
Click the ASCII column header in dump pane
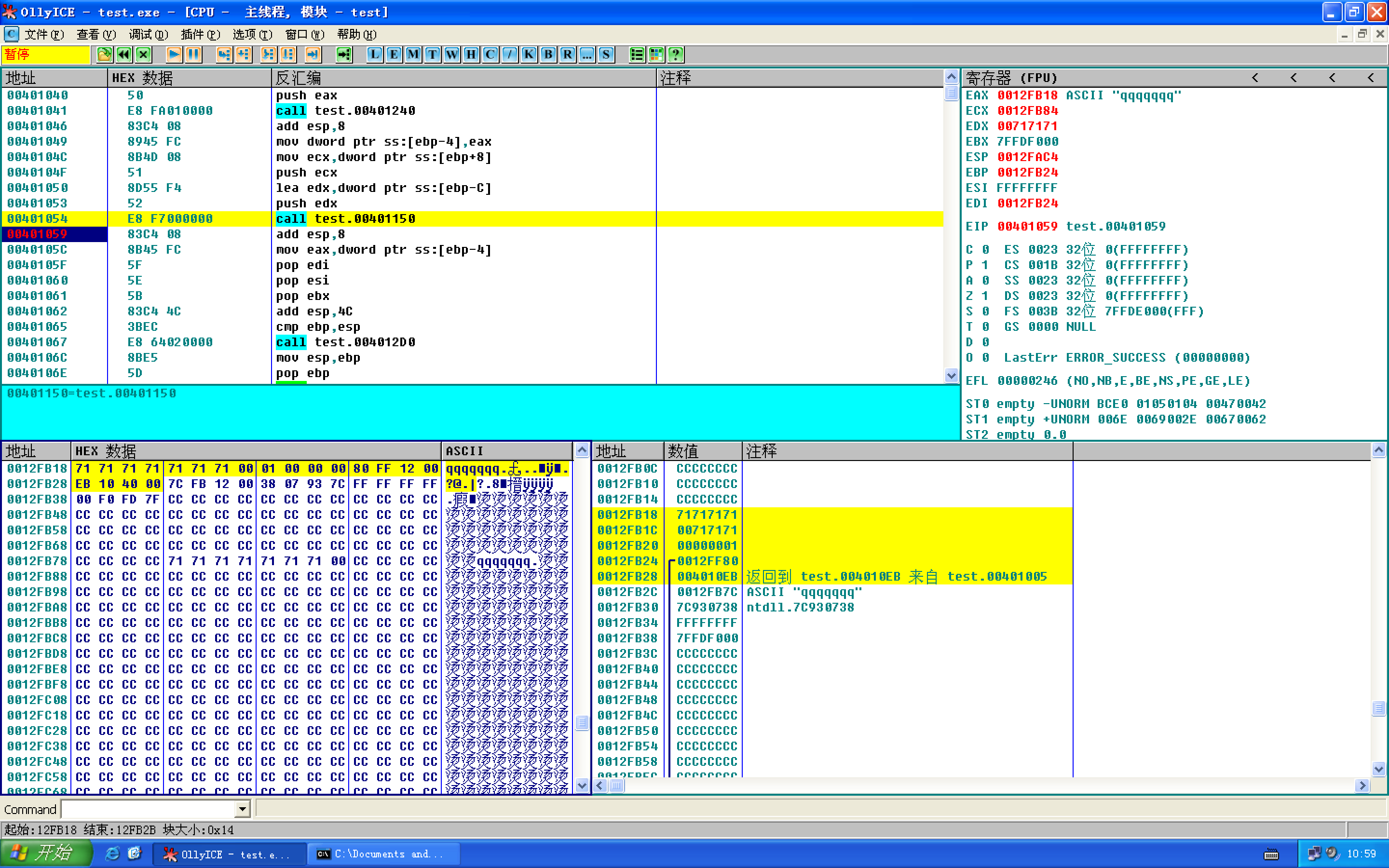pos(507,451)
